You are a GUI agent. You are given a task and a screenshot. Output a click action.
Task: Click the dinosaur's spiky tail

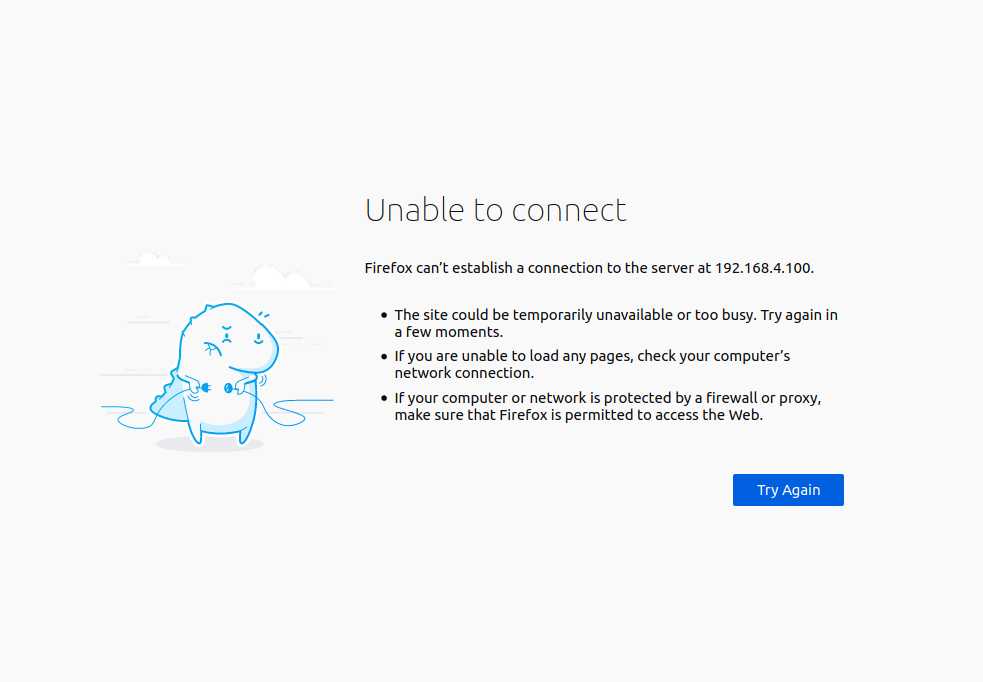tap(166, 398)
